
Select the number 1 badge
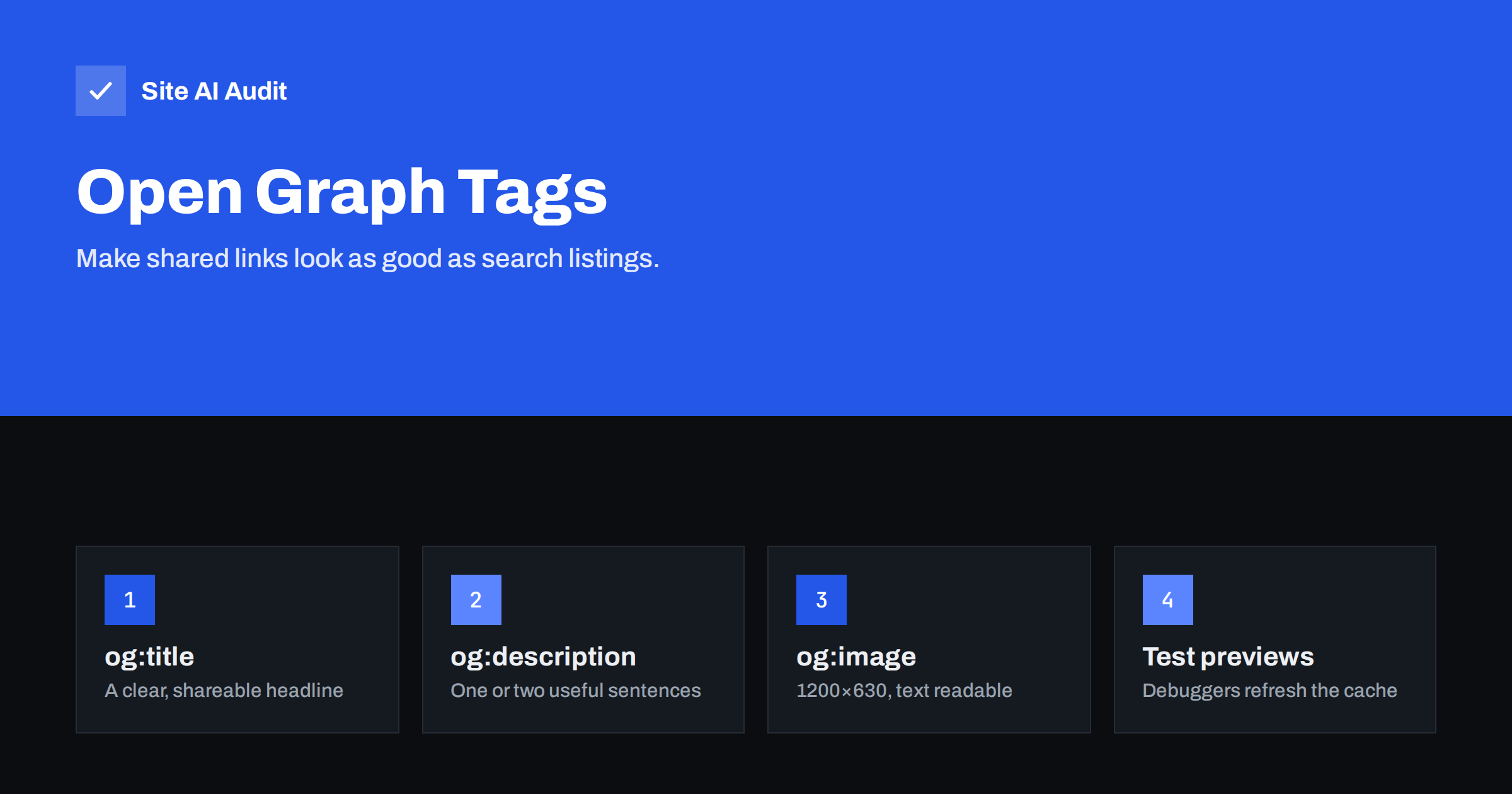tap(130, 600)
